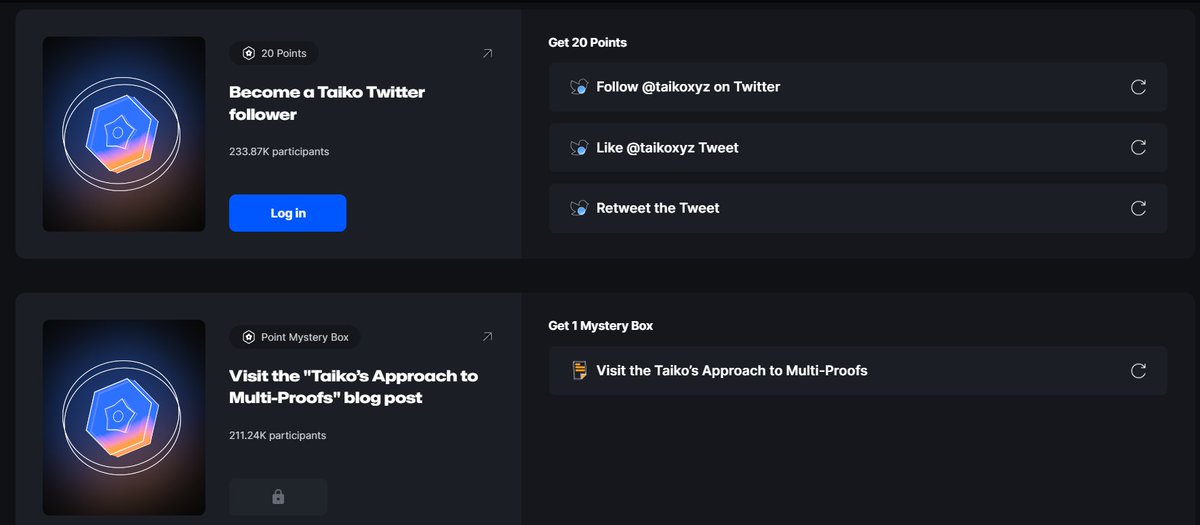The height and width of the screenshot is (525, 1200).
Task: Open the Multi-Proofs quest external link arrow
Action: 487,337
